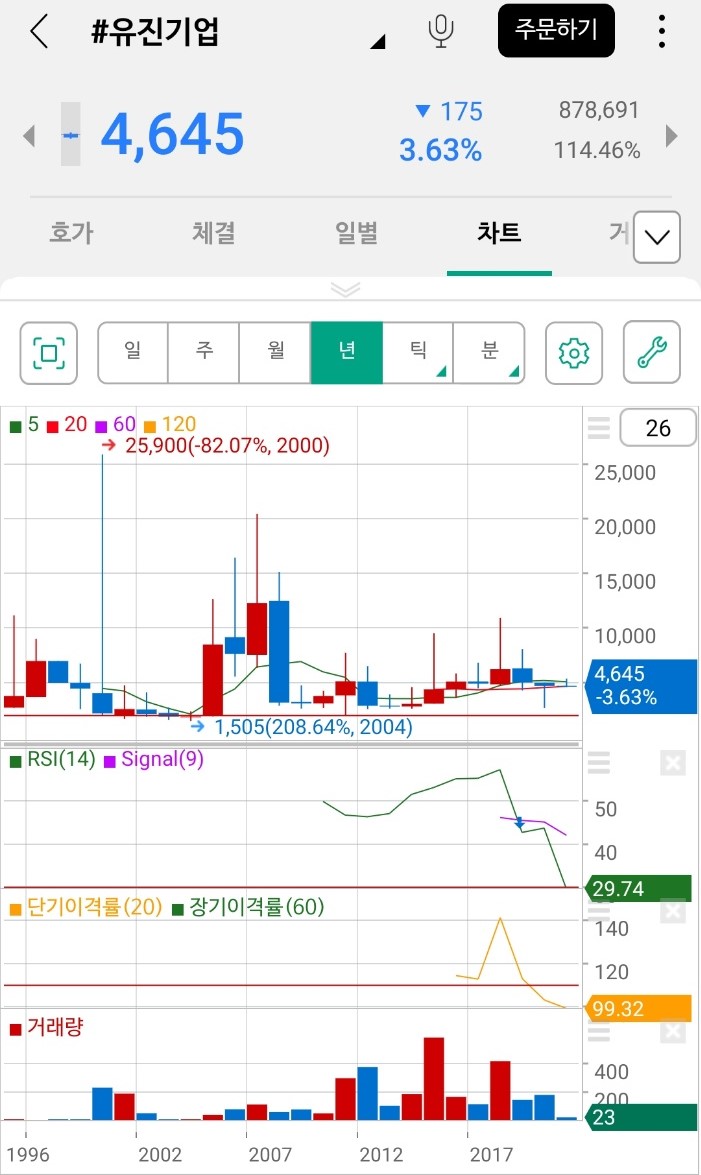The width and height of the screenshot is (701, 1175).
Task: Tap the 3.63% change rate
Action: (x=440, y=150)
